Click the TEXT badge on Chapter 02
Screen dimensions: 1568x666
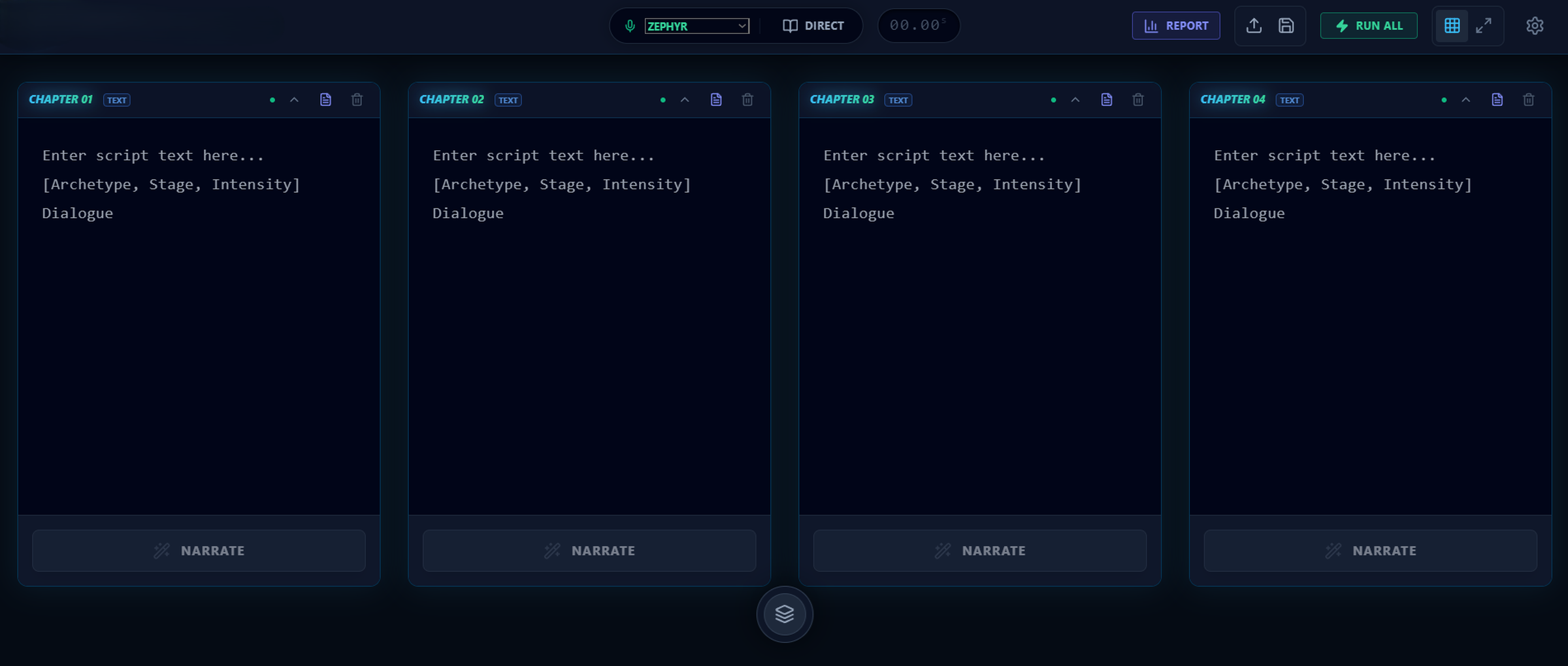[508, 100]
